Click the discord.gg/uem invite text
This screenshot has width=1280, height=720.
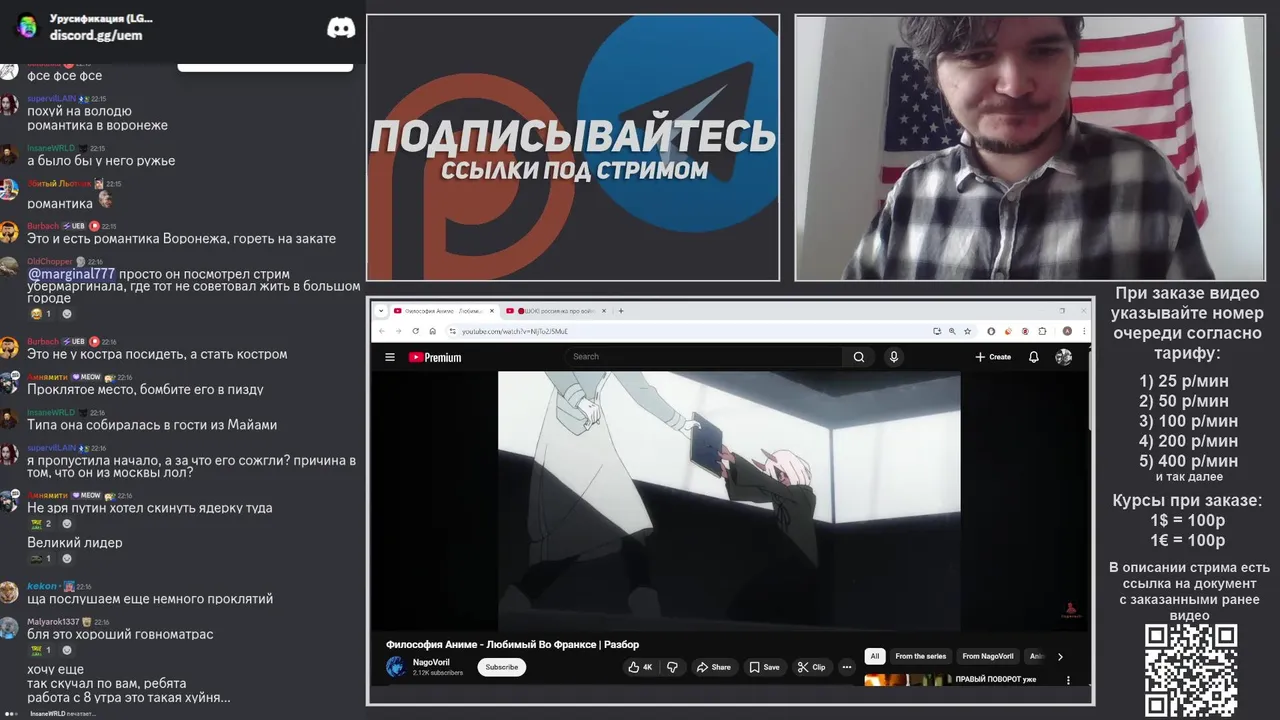pos(96,36)
